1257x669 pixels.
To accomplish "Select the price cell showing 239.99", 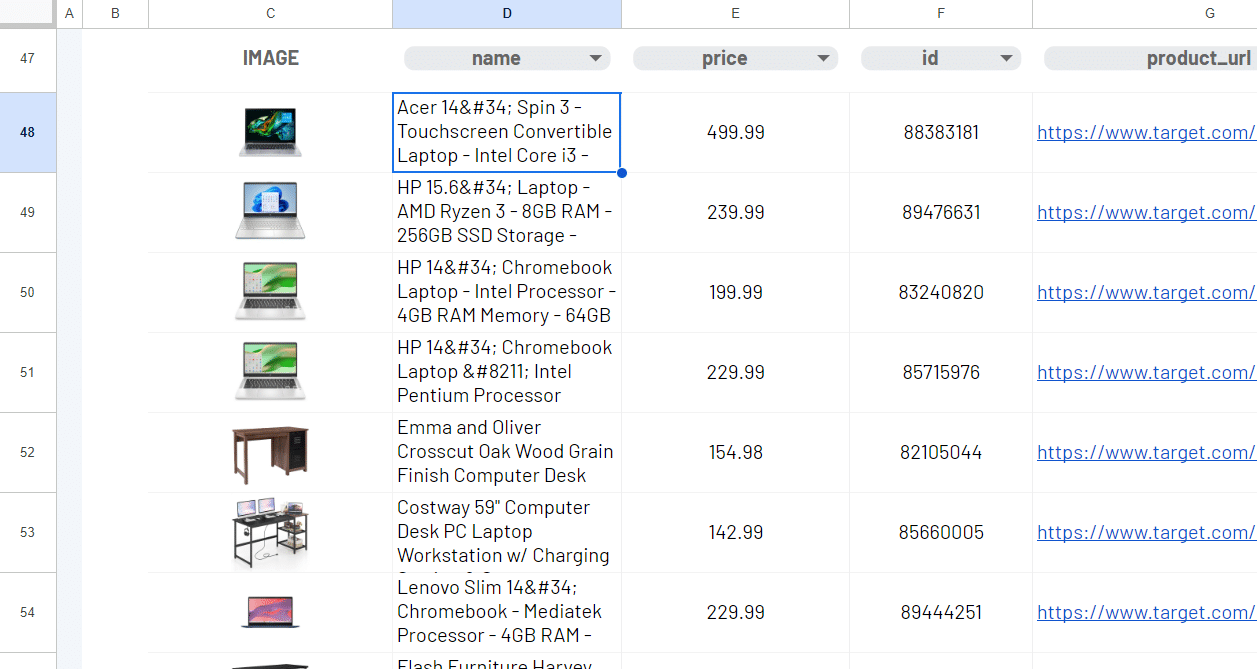I will [735, 212].
